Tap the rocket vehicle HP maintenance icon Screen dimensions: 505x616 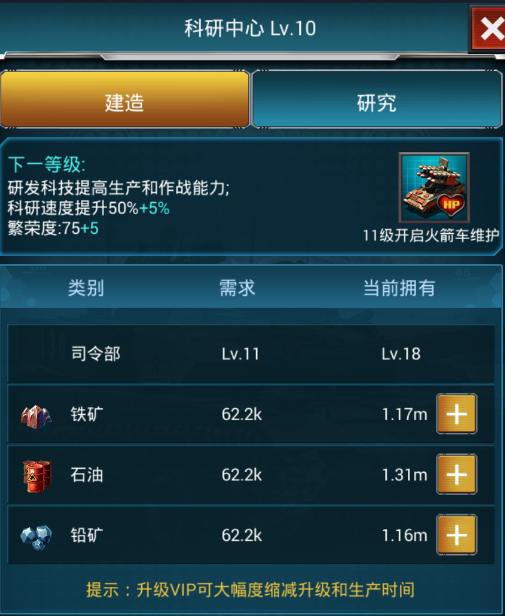pyautogui.click(x=434, y=187)
